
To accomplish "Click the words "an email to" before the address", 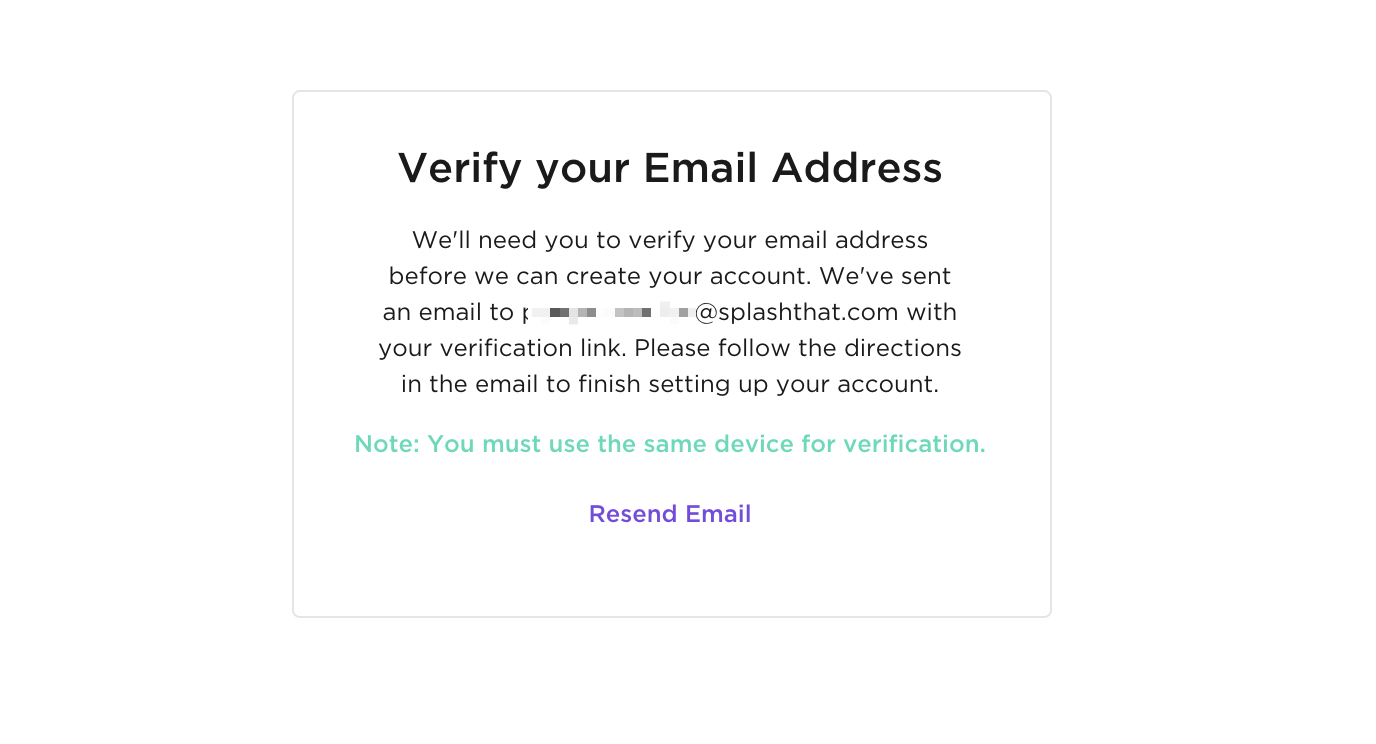I will tap(448, 313).
